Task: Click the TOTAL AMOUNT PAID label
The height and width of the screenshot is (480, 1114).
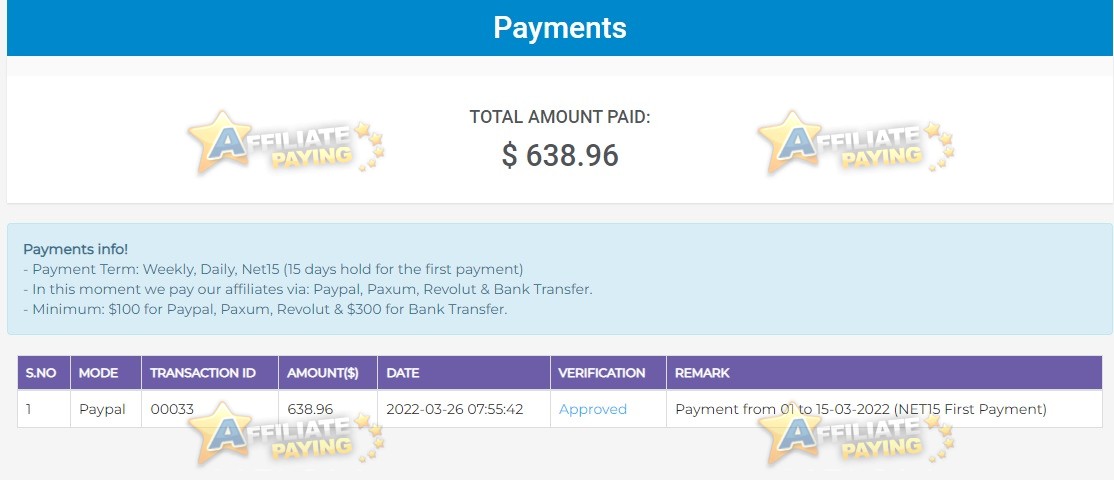Action: 560,117
